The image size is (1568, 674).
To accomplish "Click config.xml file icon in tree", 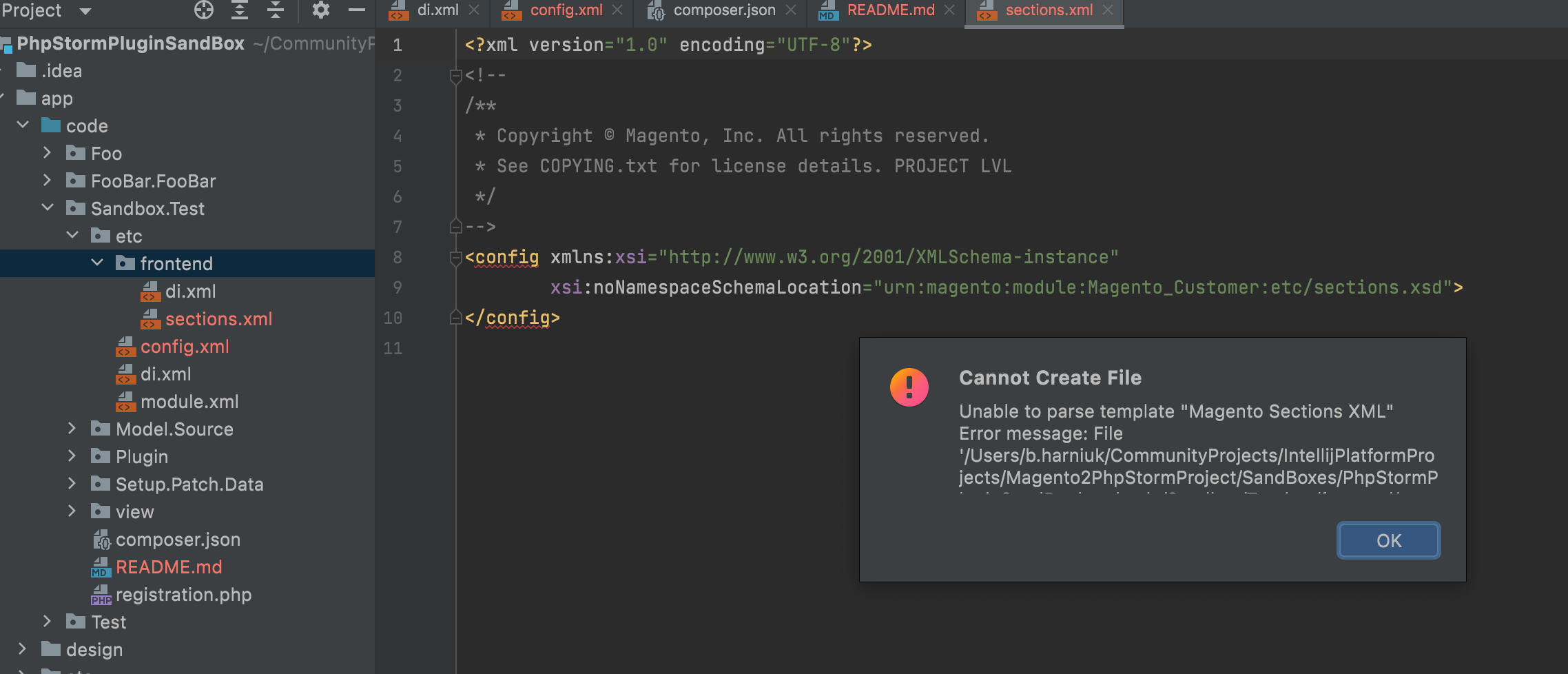I will [x=125, y=347].
